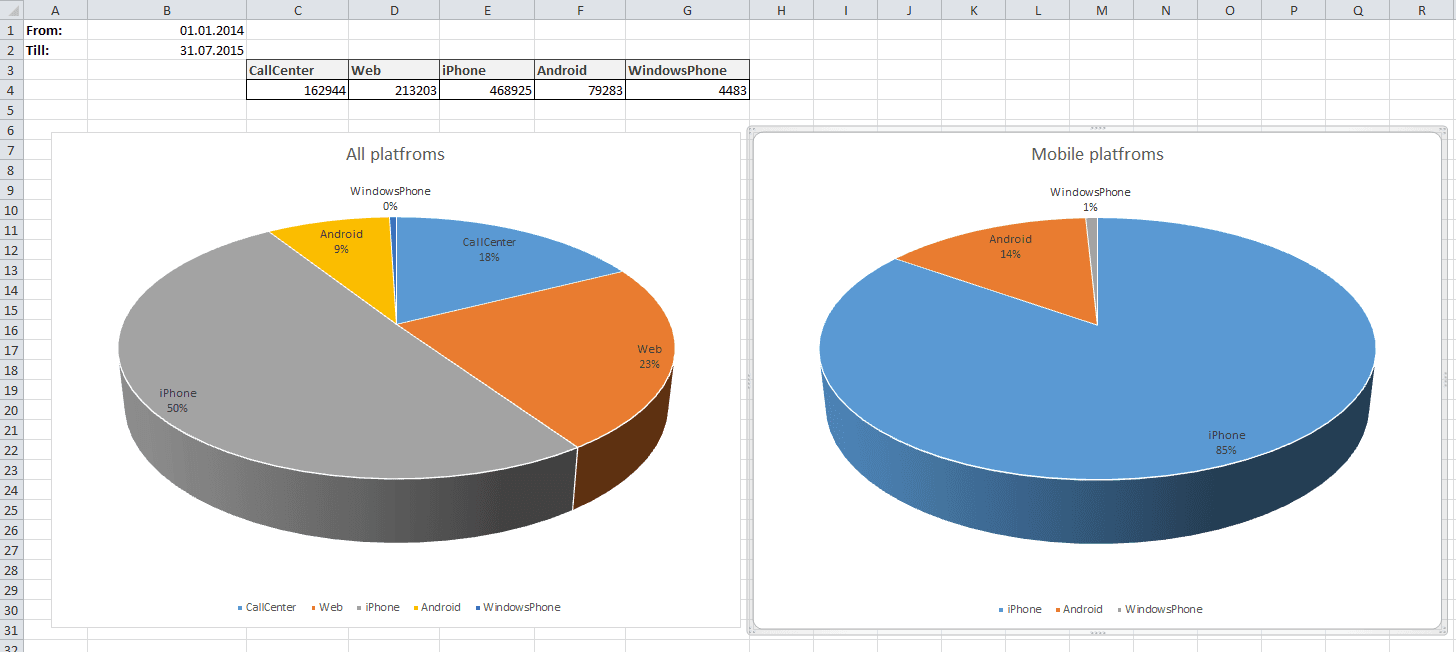Click the top resize handle of Mobile chart
This screenshot has height=652, width=1456.
(x=1097, y=129)
